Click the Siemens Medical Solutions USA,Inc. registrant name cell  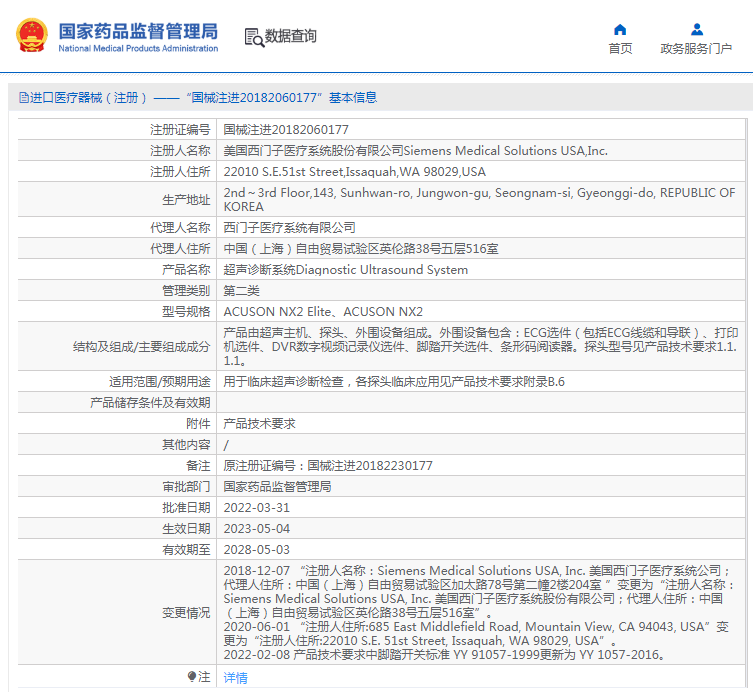pyautogui.click(x=481, y=151)
